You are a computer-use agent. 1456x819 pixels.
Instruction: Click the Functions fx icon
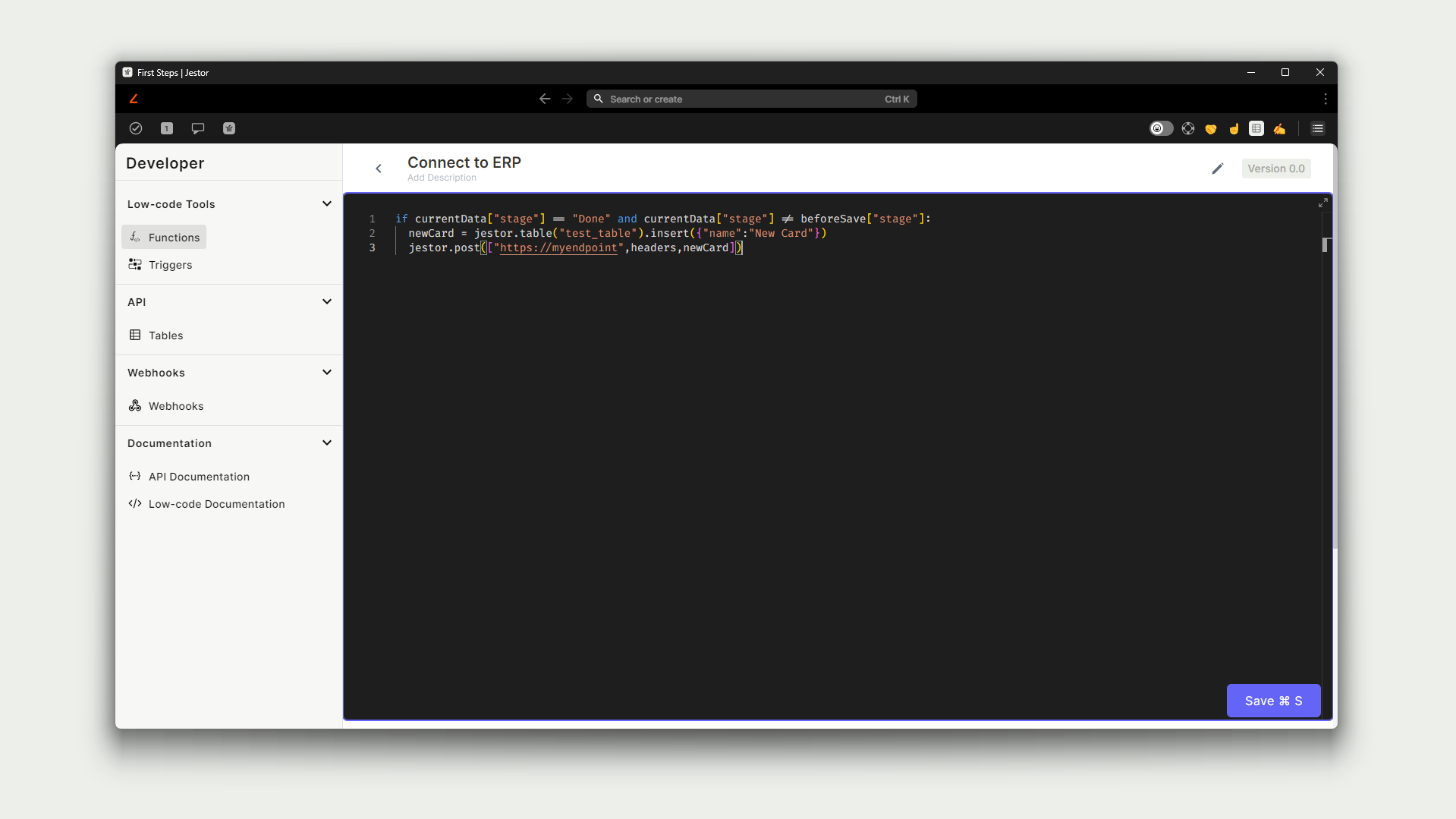[x=135, y=237]
